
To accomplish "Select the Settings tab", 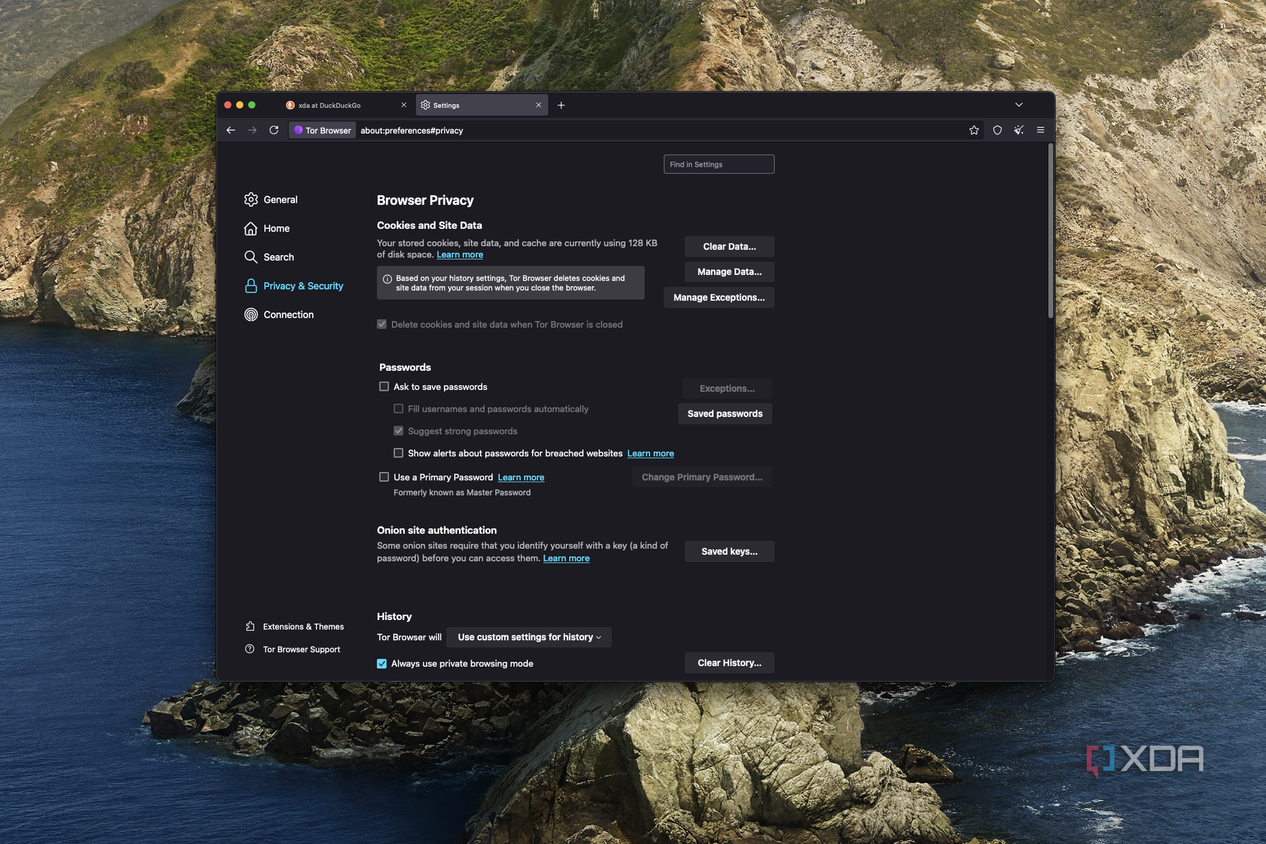I will pyautogui.click(x=481, y=105).
